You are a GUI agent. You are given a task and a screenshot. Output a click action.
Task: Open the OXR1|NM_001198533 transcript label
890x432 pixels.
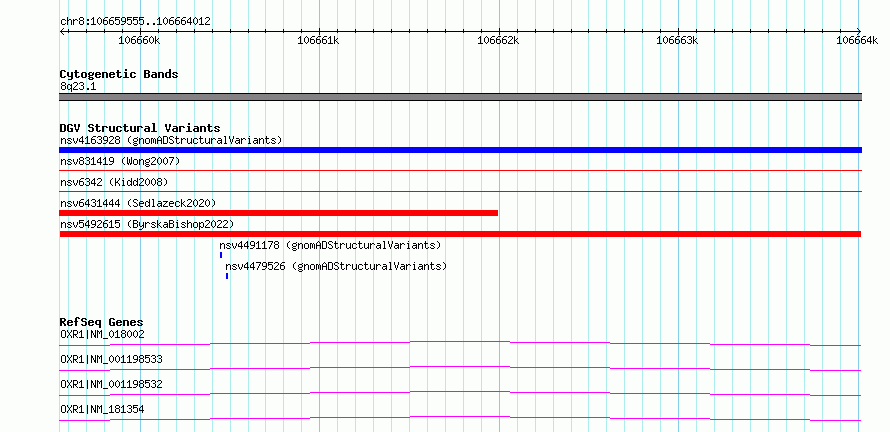click(111, 359)
